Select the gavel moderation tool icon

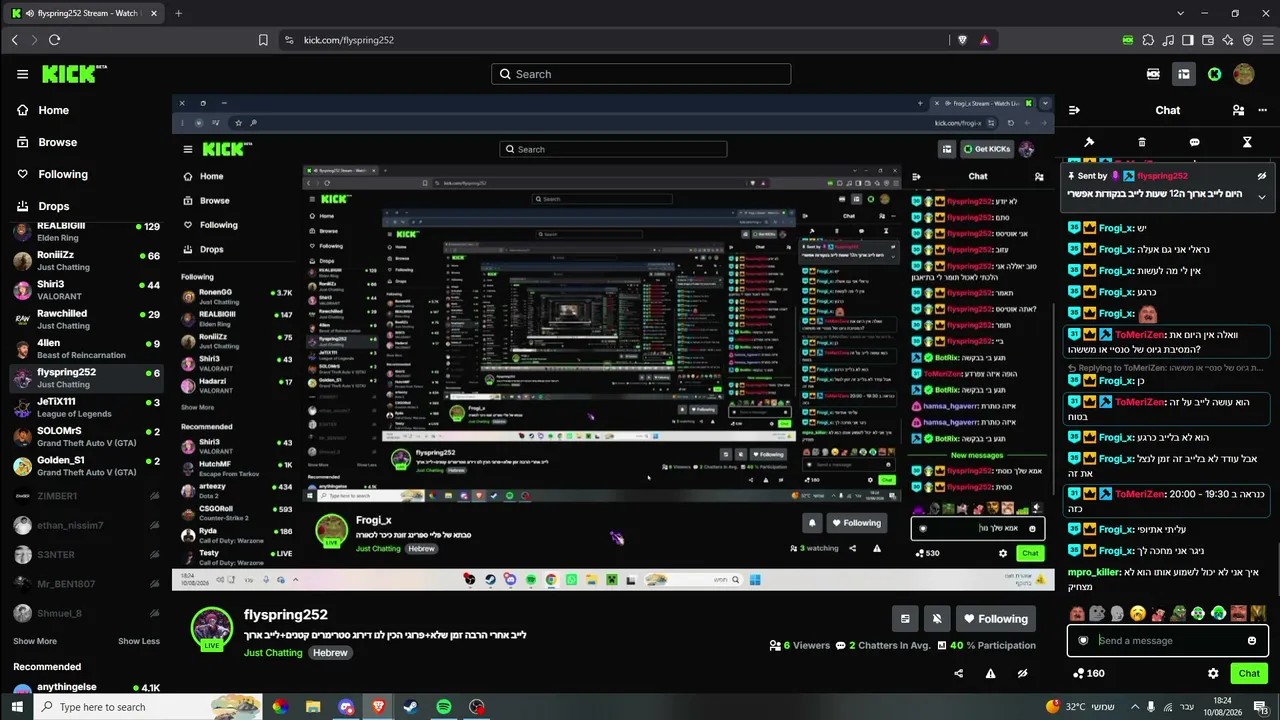1089,142
